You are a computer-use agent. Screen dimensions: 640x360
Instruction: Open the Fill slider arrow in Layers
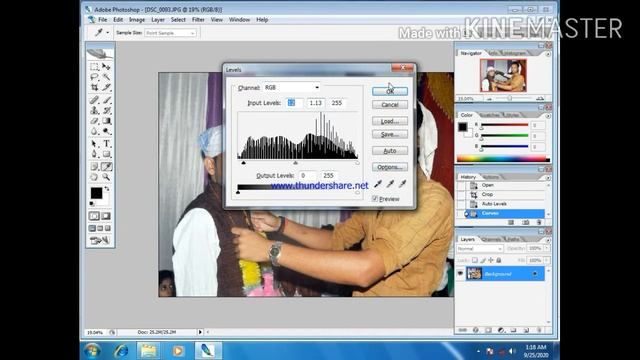coord(547,260)
